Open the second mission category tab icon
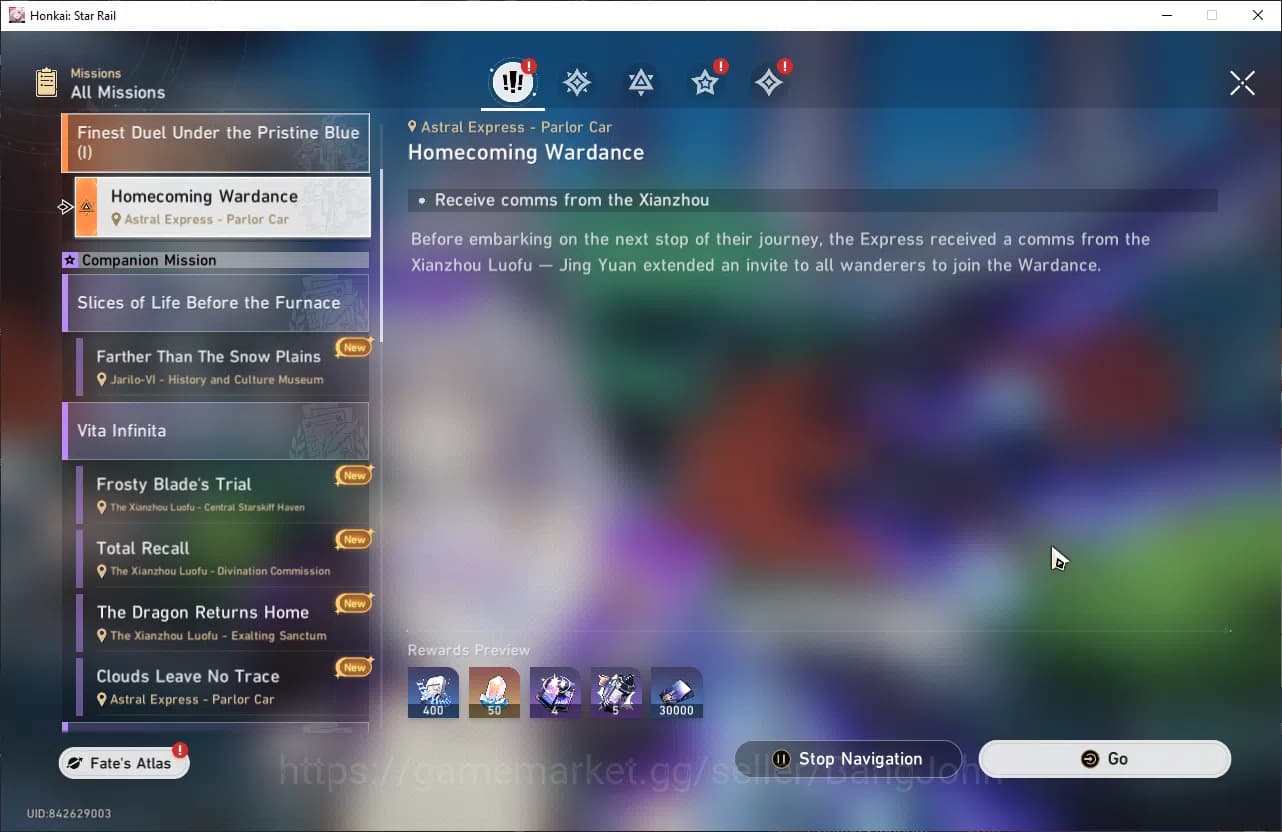Image resolution: width=1282 pixels, height=832 pixels. pyautogui.click(x=577, y=83)
